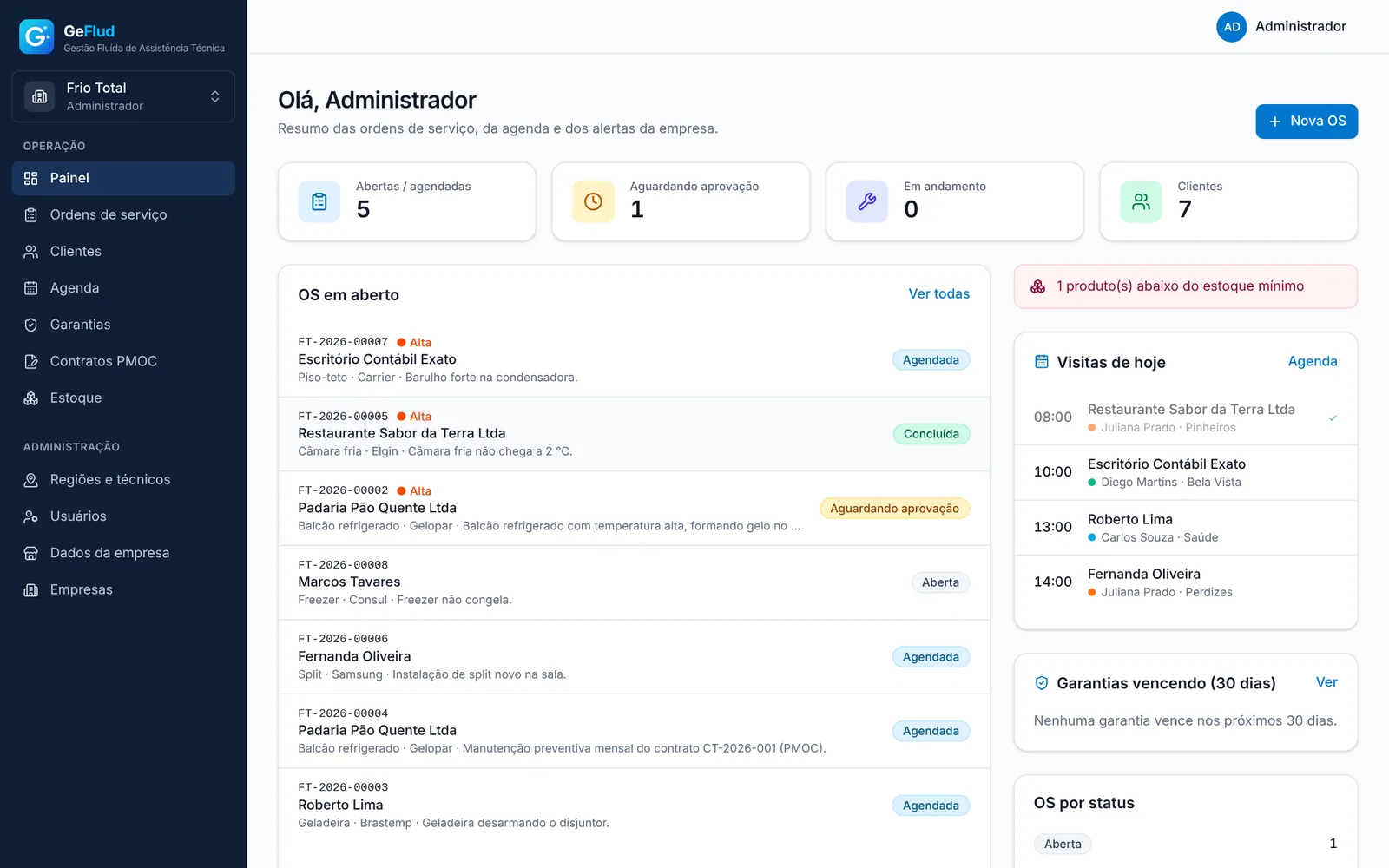This screenshot has height=868, width=1389.
Task: Click the AD avatar in header
Action: (x=1231, y=27)
